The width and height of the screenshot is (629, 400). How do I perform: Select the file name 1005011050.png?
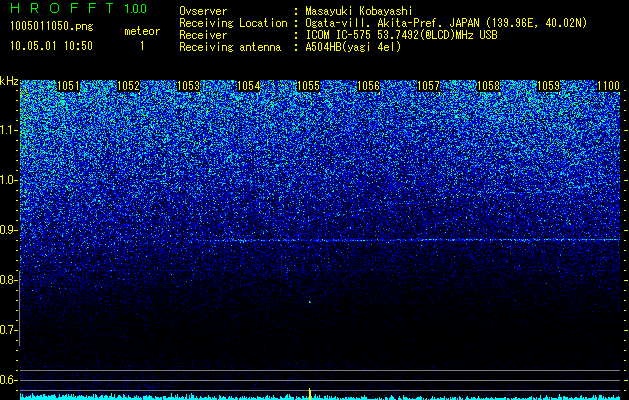point(51,26)
